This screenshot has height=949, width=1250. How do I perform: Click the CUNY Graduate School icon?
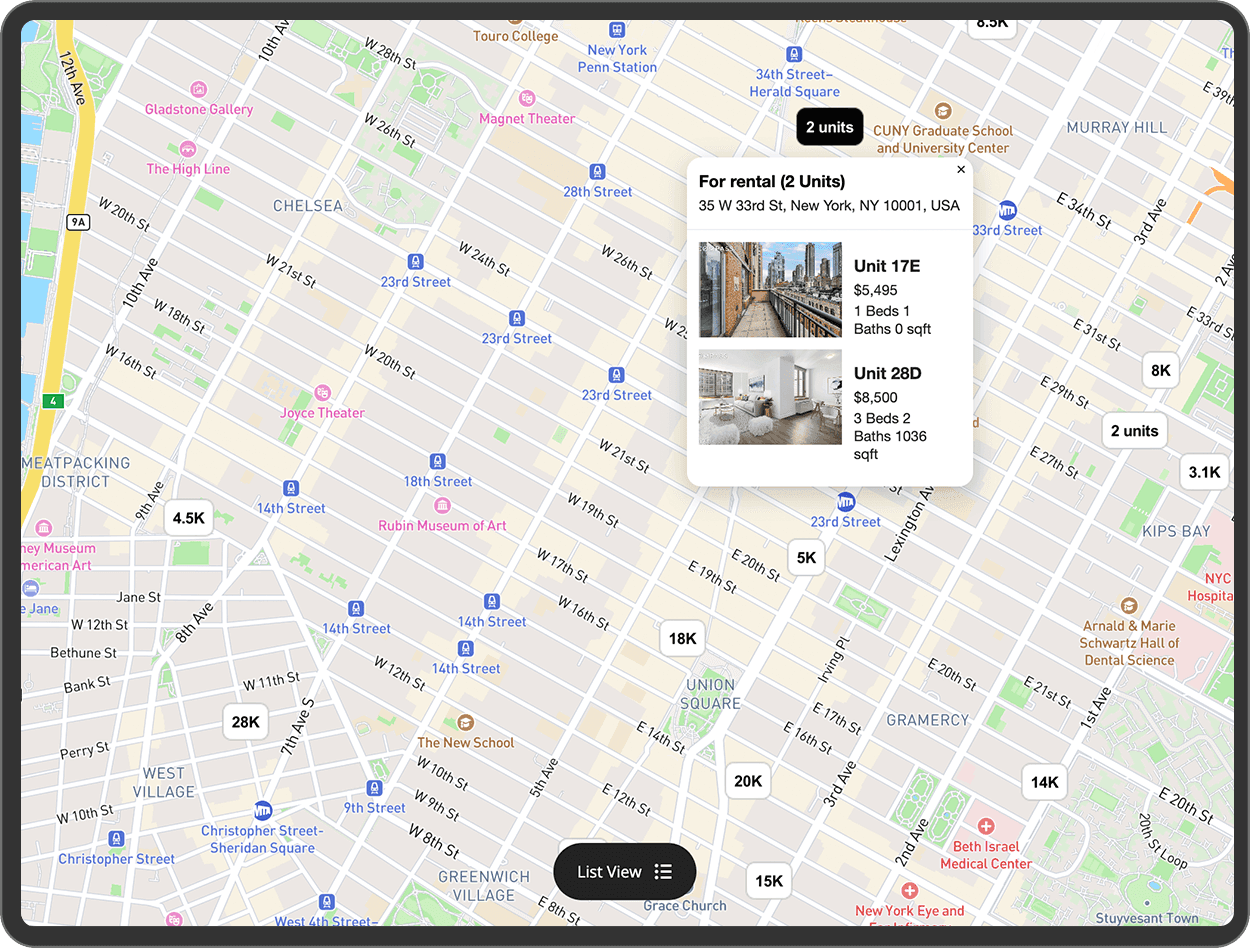pos(942,110)
